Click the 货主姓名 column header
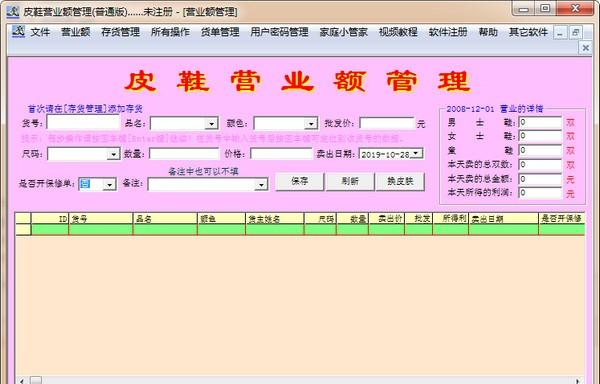The width and height of the screenshot is (600, 384). (x=275, y=218)
